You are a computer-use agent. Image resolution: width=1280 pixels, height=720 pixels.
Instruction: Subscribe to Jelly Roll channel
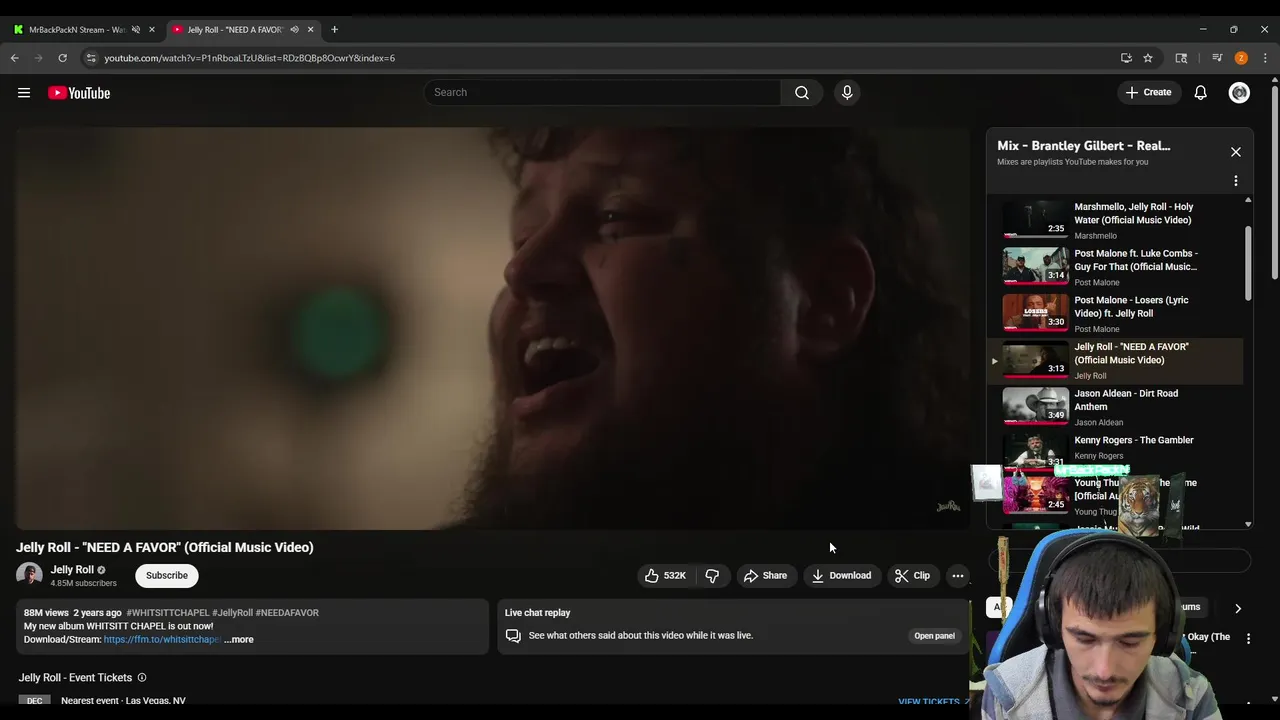167,575
